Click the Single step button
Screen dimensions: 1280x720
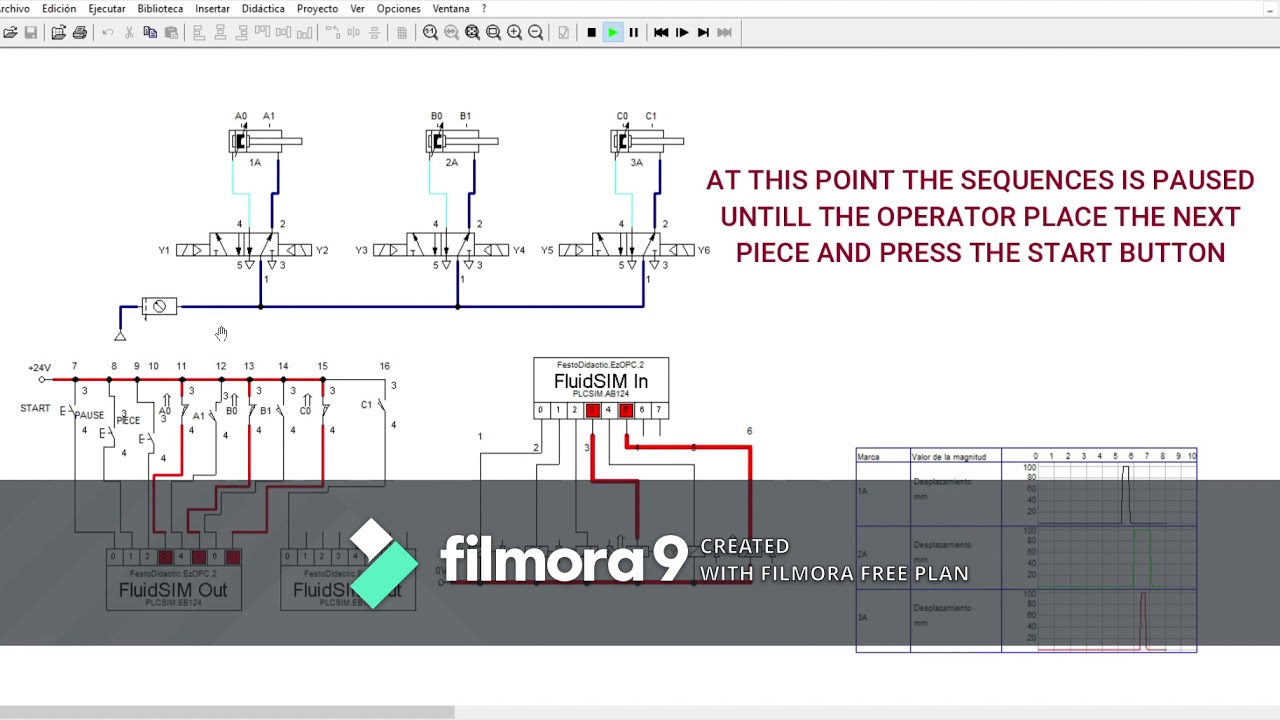pyautogui.click(x=682, y=33)
